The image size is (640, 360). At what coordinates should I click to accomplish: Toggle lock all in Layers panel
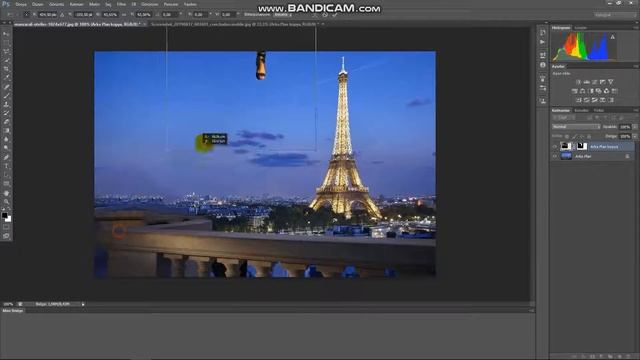pyautogui.click(x=589, y=136)
